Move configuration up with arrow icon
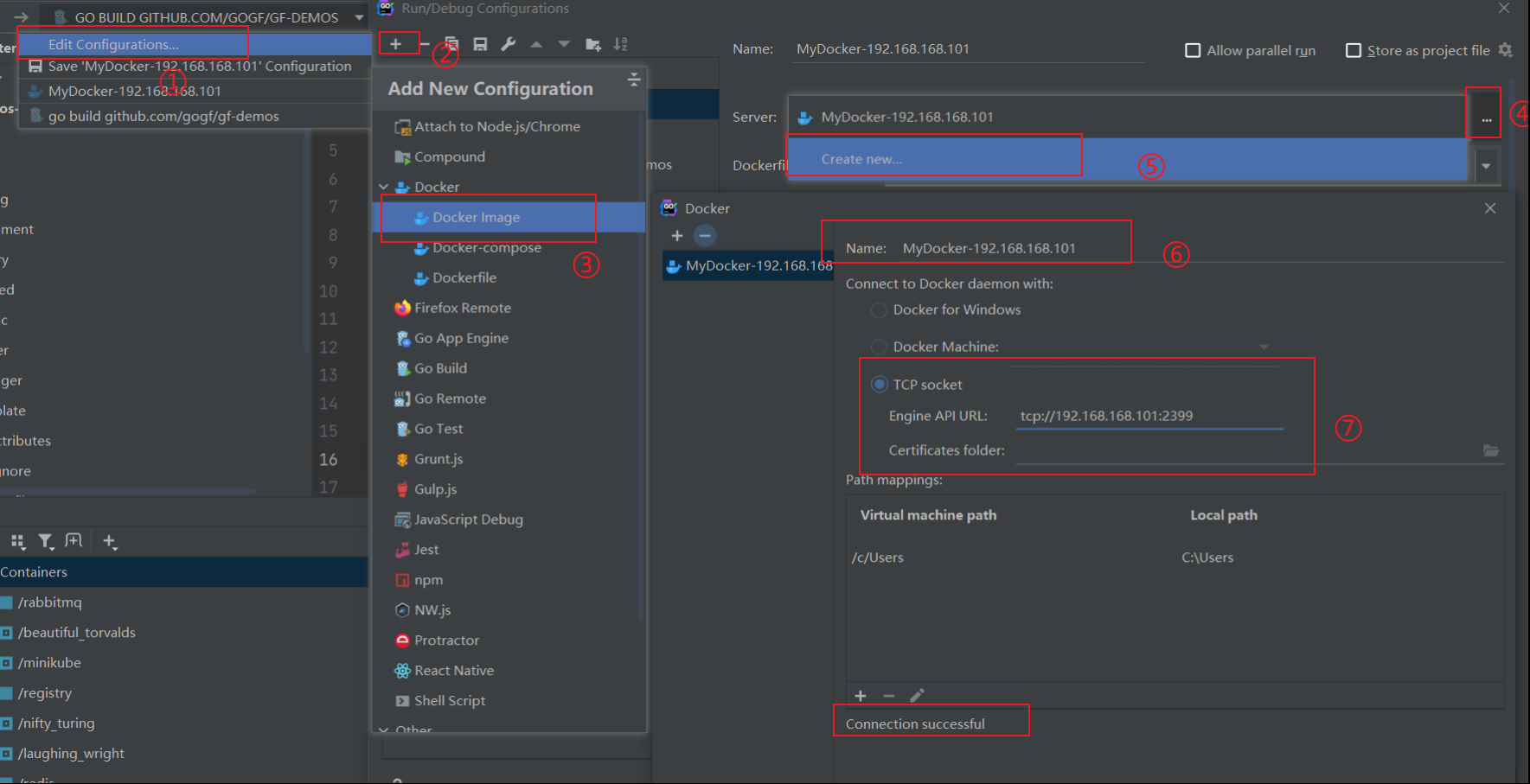Image resolution: width=1530 pixels, height=784 pixels. point(536,44)
